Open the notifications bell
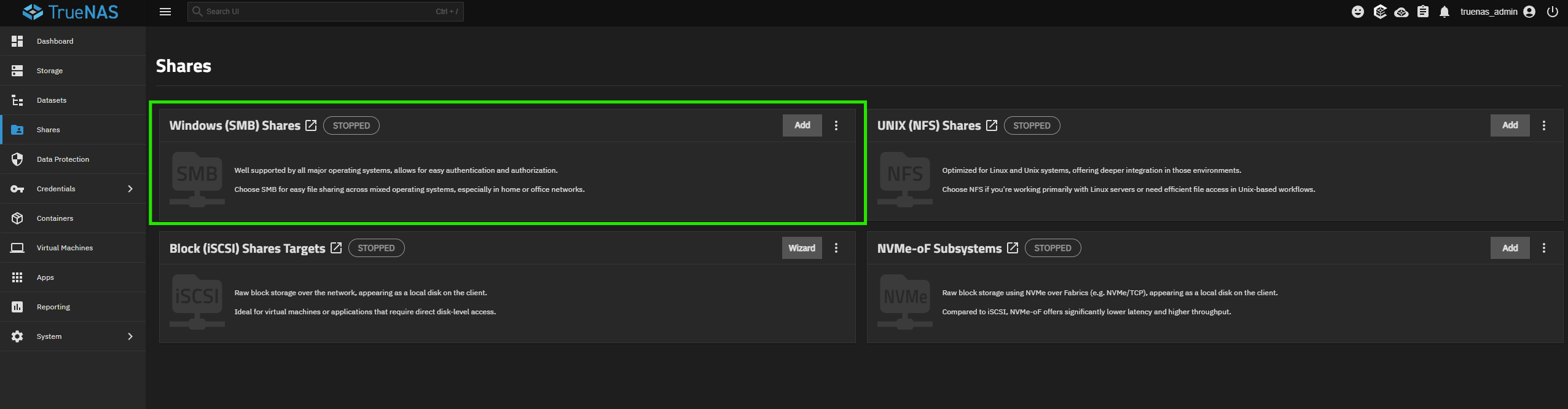1568x409 pixels. pos(1445,12)
